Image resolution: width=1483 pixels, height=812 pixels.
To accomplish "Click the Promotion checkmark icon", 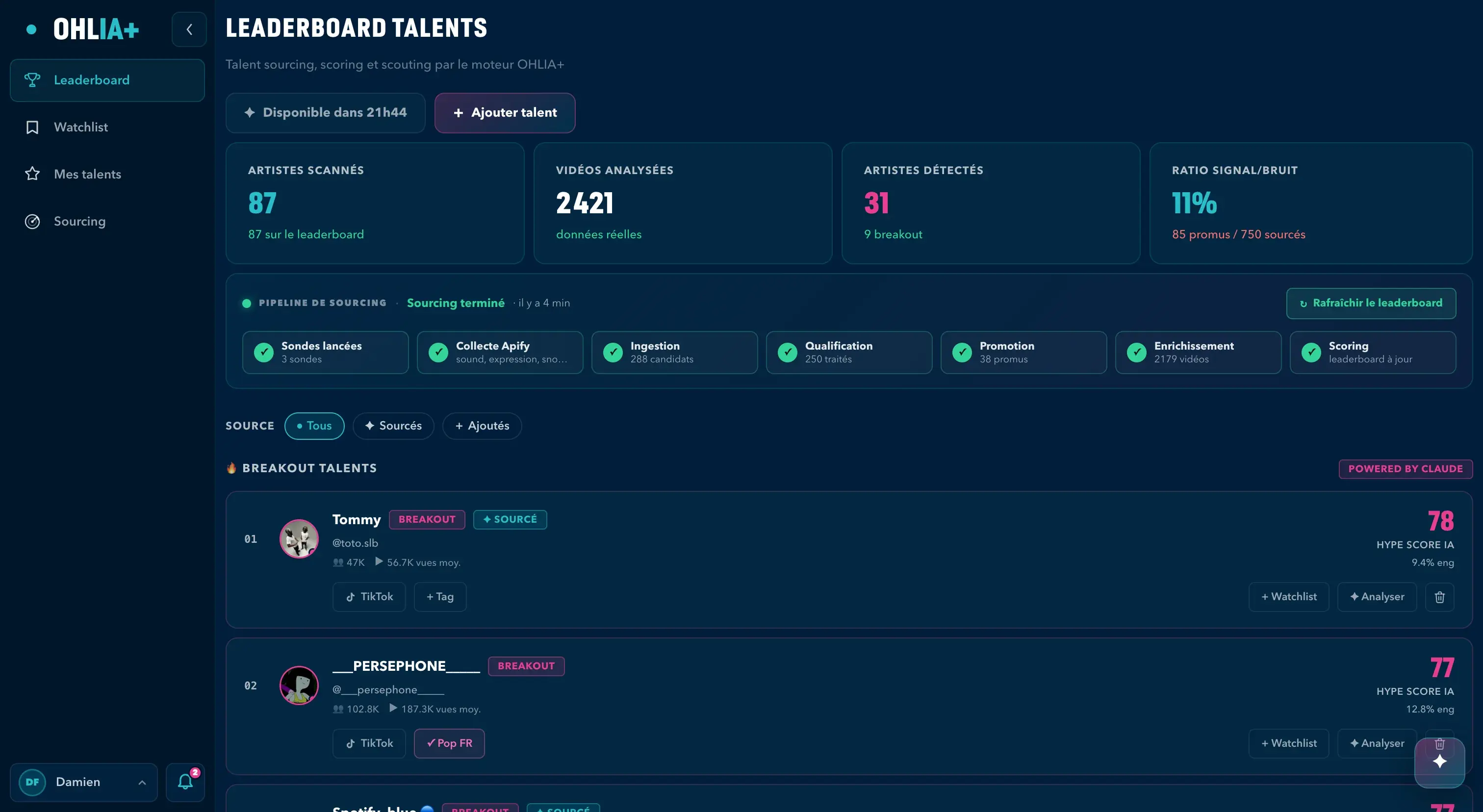I will [962, 352].
